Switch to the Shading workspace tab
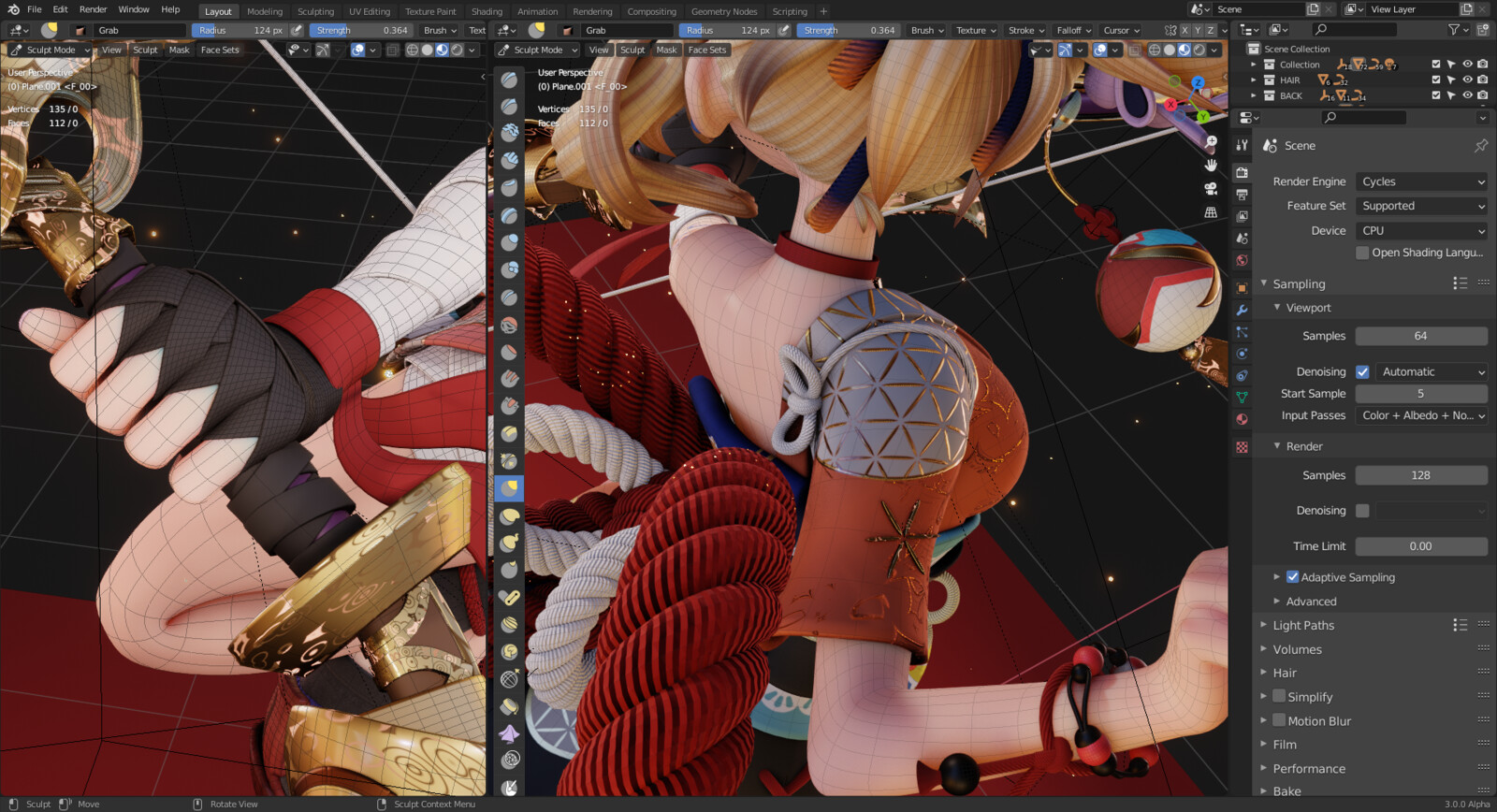 pyautogui.click(x=487, y=11)
